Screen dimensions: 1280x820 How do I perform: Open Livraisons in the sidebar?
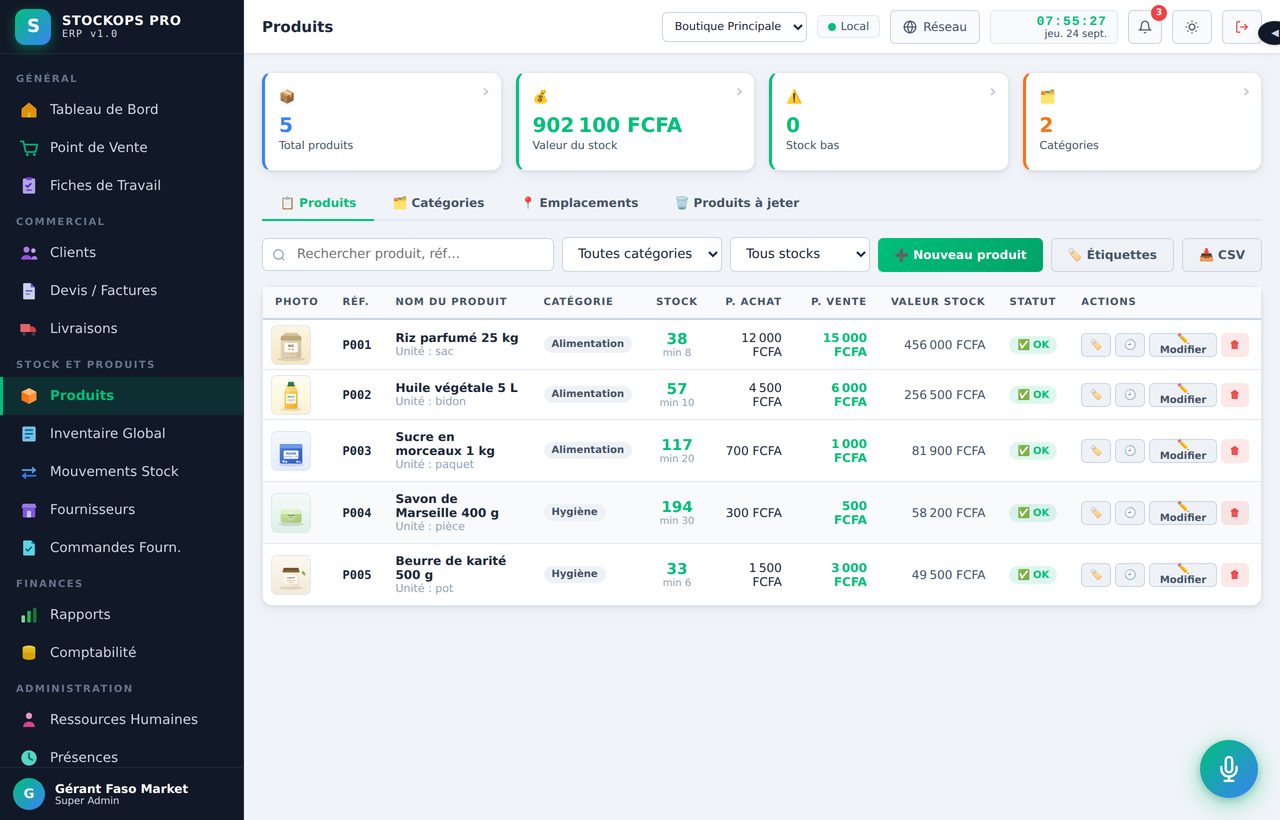click(122, 329)
